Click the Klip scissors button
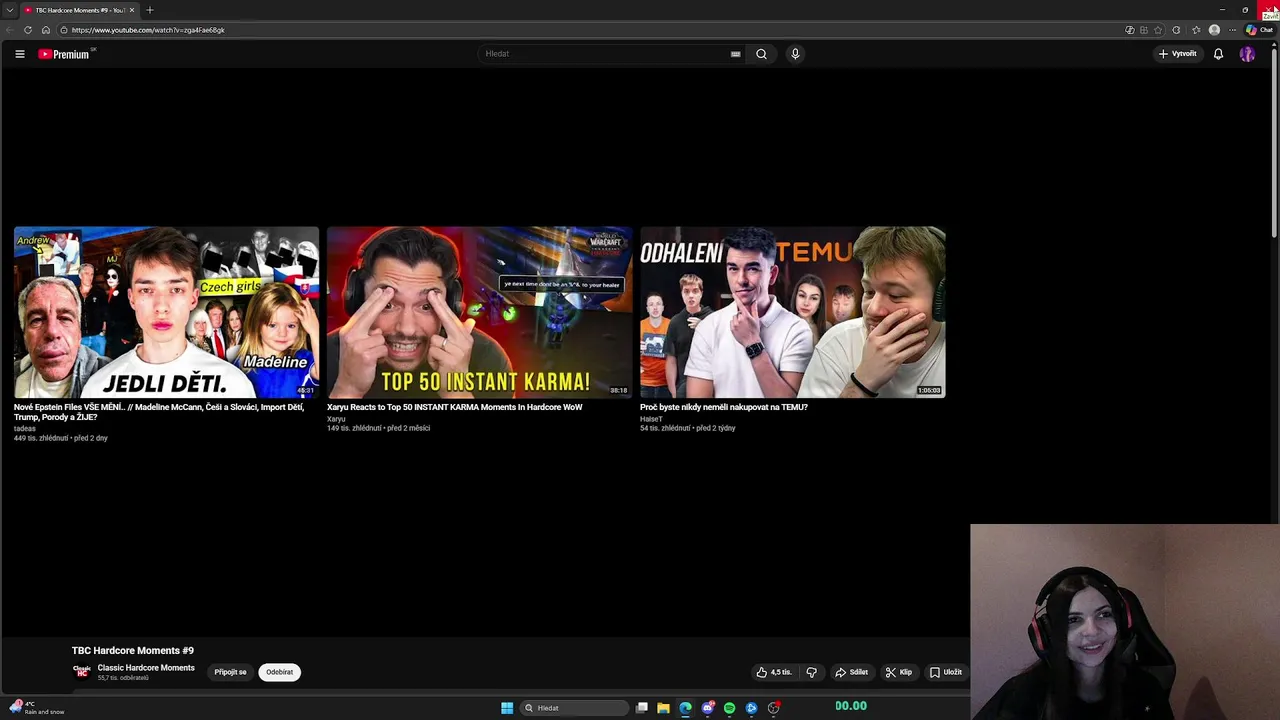 (899, 672)
